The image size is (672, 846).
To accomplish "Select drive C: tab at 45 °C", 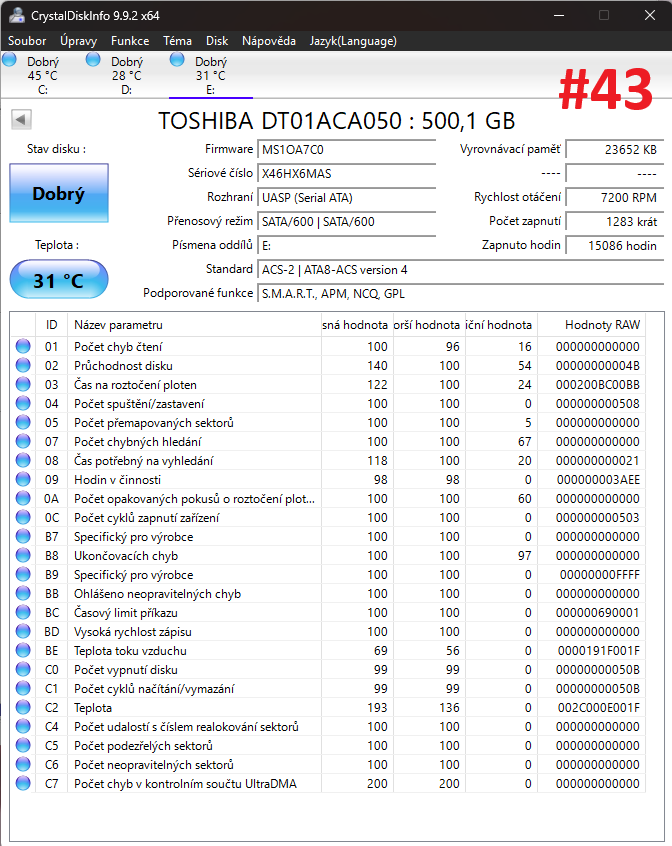I will pos(43,75).
